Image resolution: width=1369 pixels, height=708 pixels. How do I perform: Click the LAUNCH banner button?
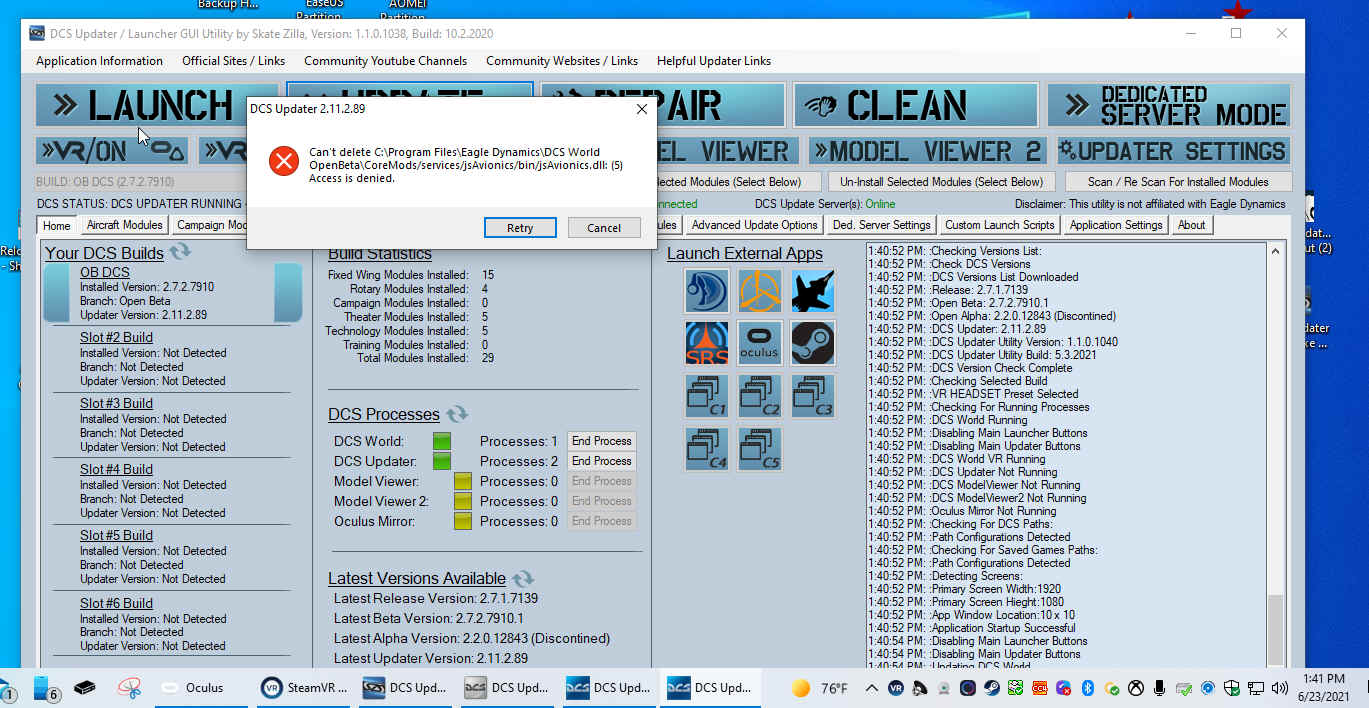[x=141, y=105]
